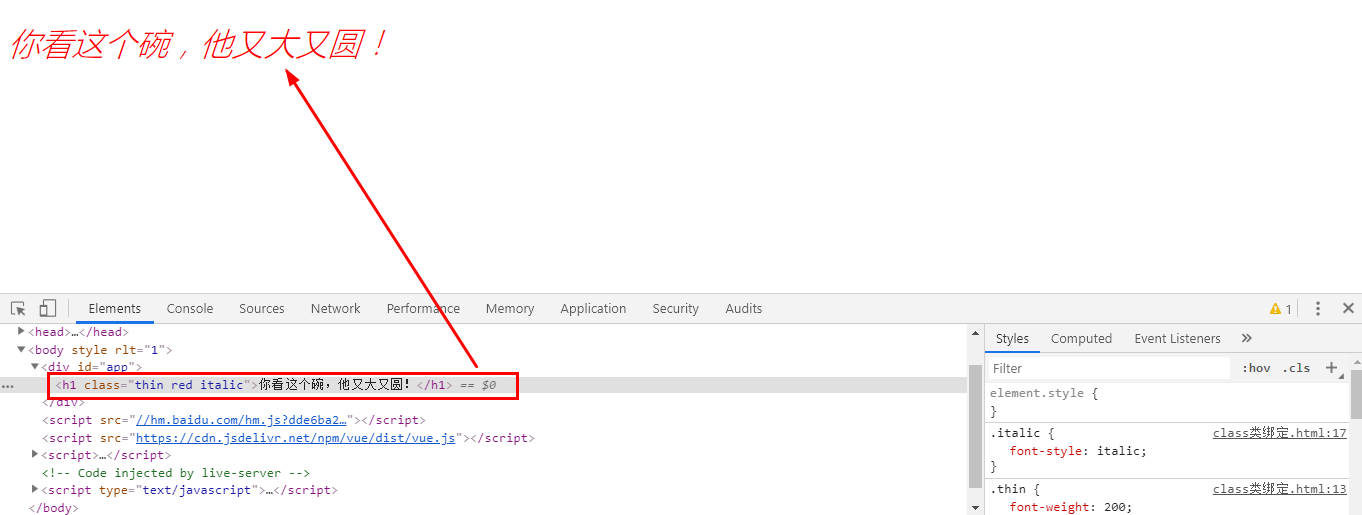Toggle the .cls class editor button
This screenshot has height=515, width=1362.
pos(1297,368)
